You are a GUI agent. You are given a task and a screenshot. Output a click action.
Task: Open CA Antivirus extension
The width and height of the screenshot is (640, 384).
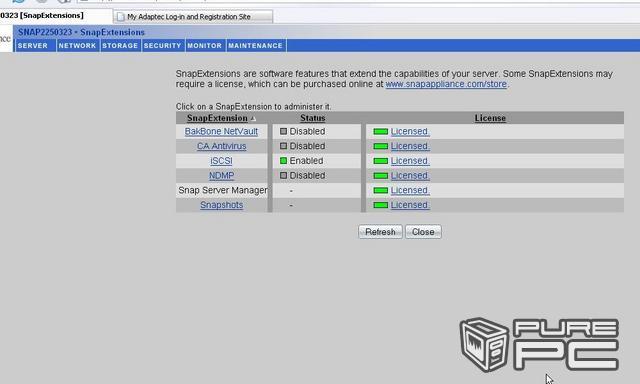click(222, 146)
